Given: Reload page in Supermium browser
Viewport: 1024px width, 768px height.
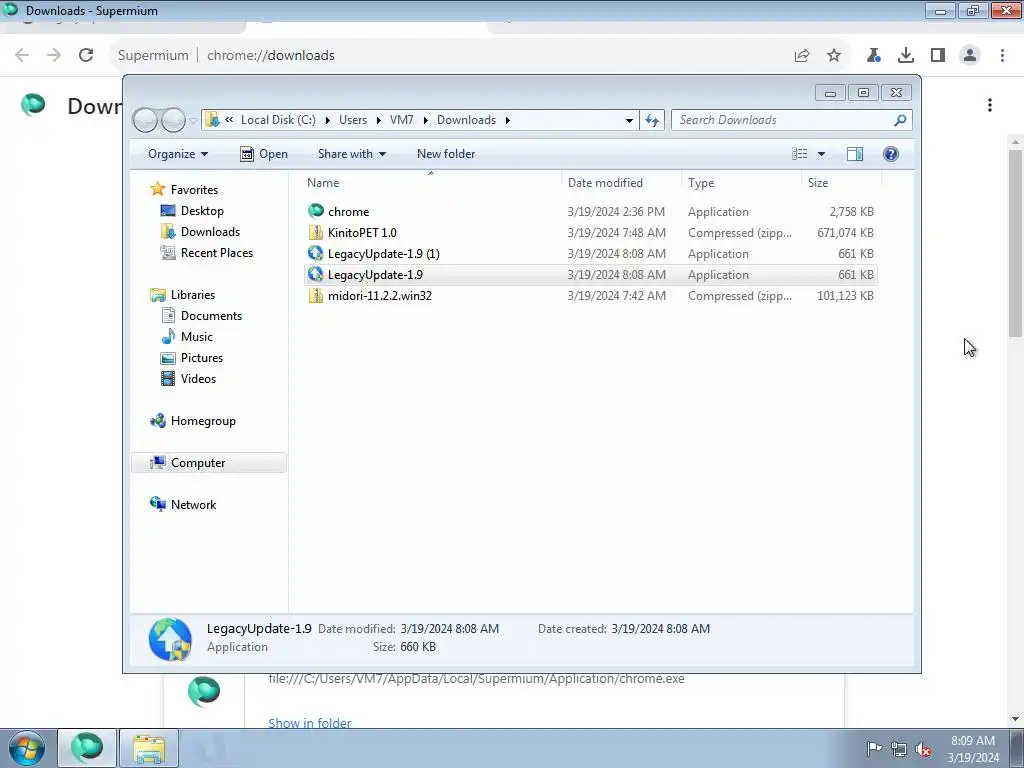Looking at the screenshot, I should [86, 55].
